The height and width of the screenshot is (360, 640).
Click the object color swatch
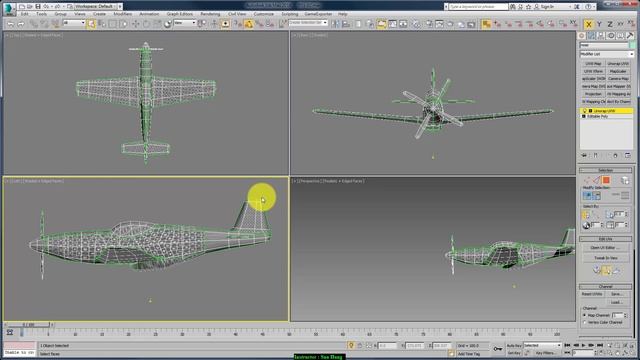point(632,45)
